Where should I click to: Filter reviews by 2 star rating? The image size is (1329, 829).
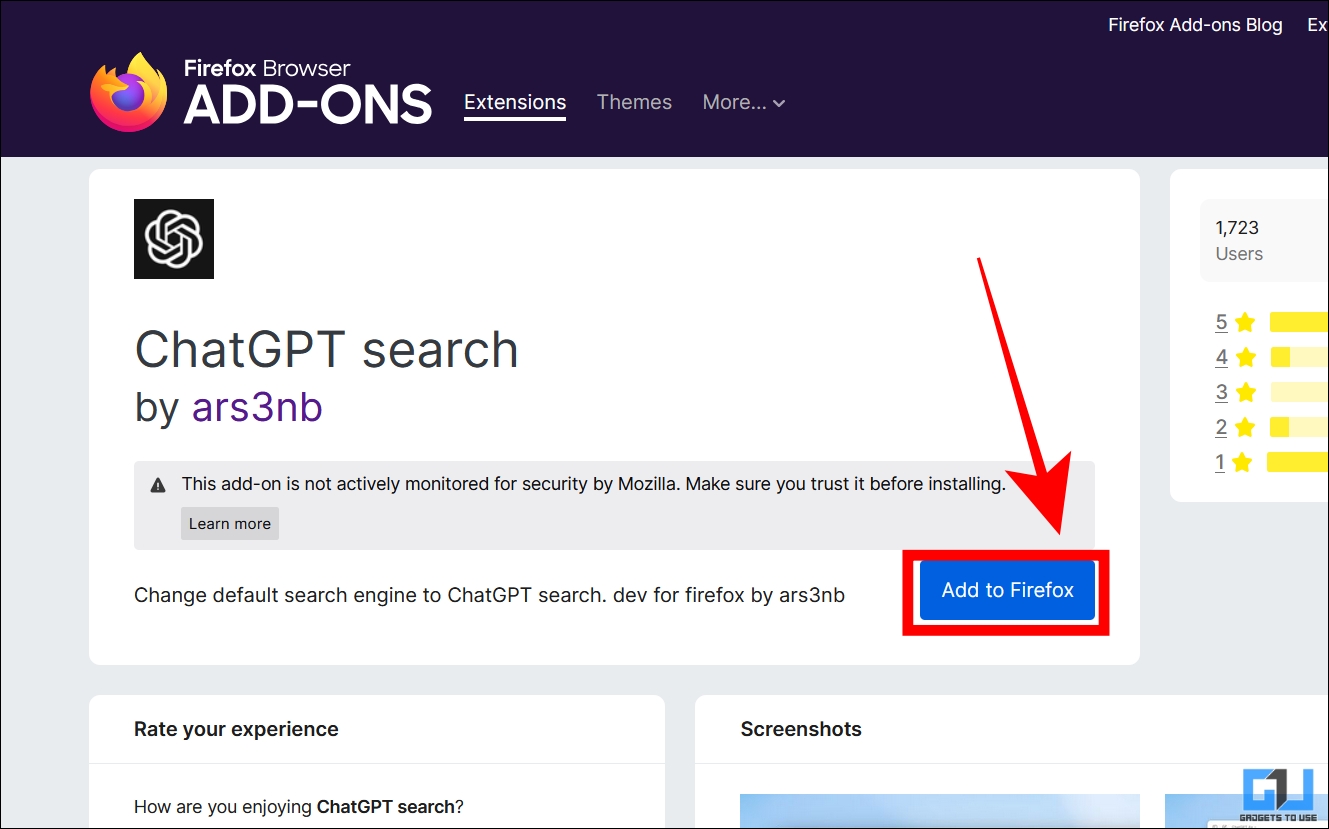point(1222,427)
